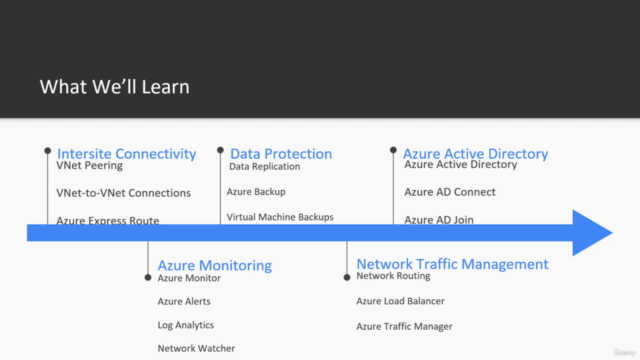
Task: Select the Data Protection heading
Action: [x=281, y=154]
